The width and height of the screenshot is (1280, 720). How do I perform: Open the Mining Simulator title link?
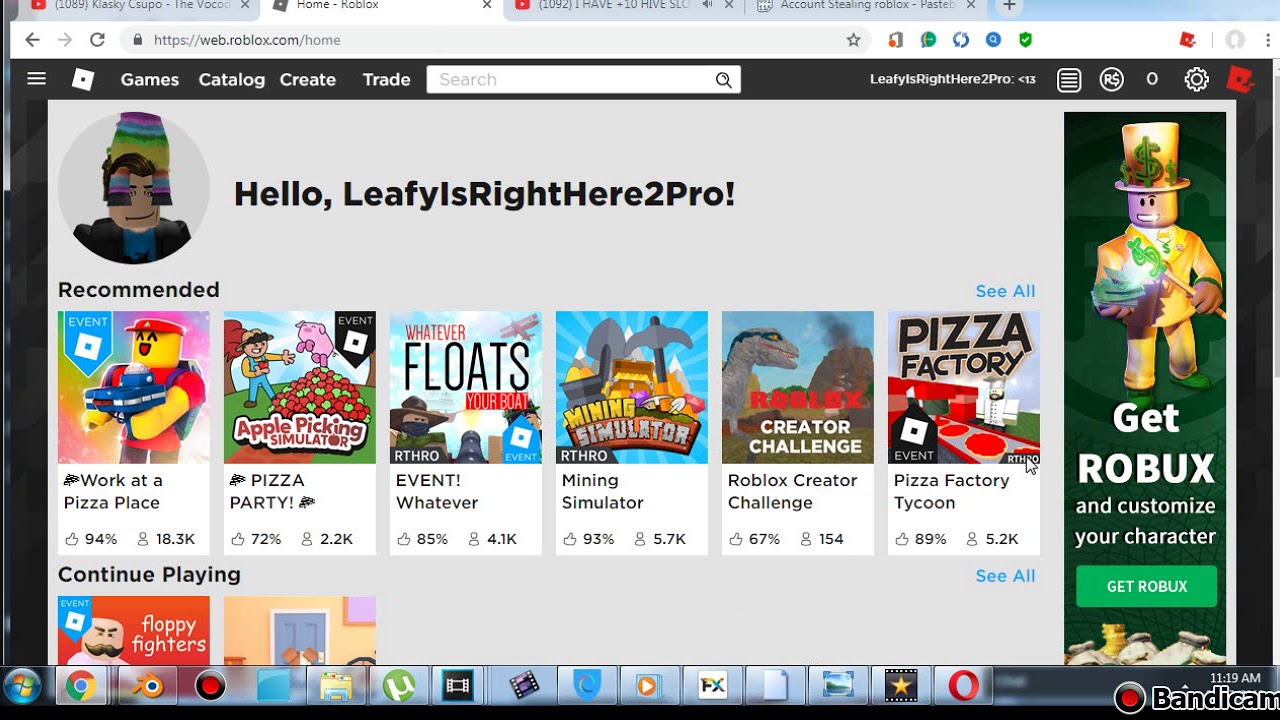(x=602, y=491)
